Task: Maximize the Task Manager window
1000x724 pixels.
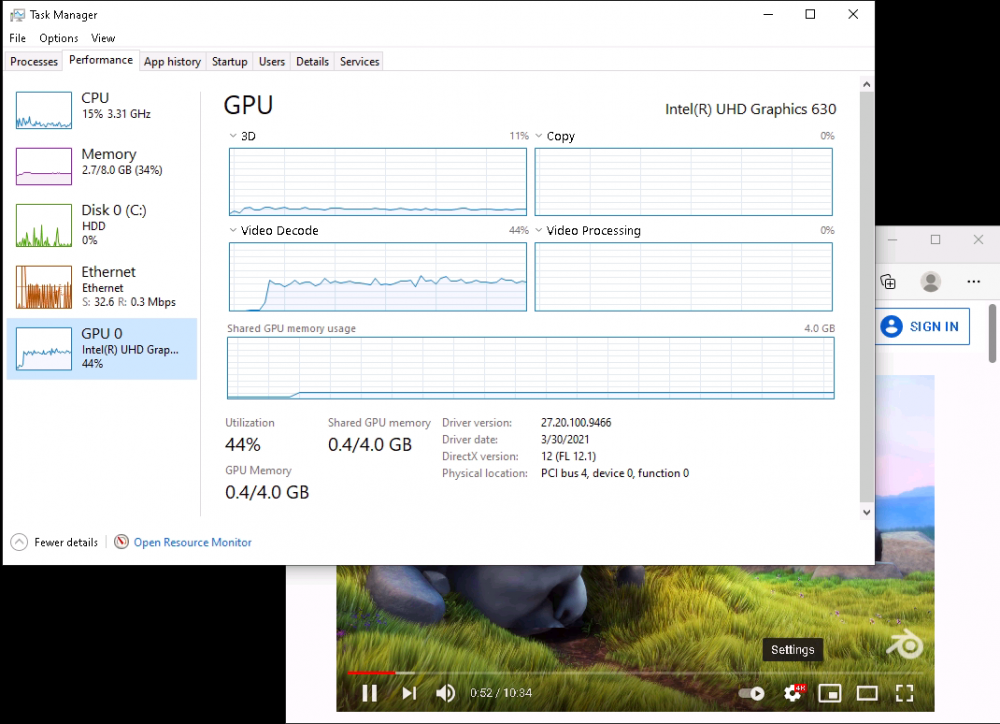Action: point(810,14)
